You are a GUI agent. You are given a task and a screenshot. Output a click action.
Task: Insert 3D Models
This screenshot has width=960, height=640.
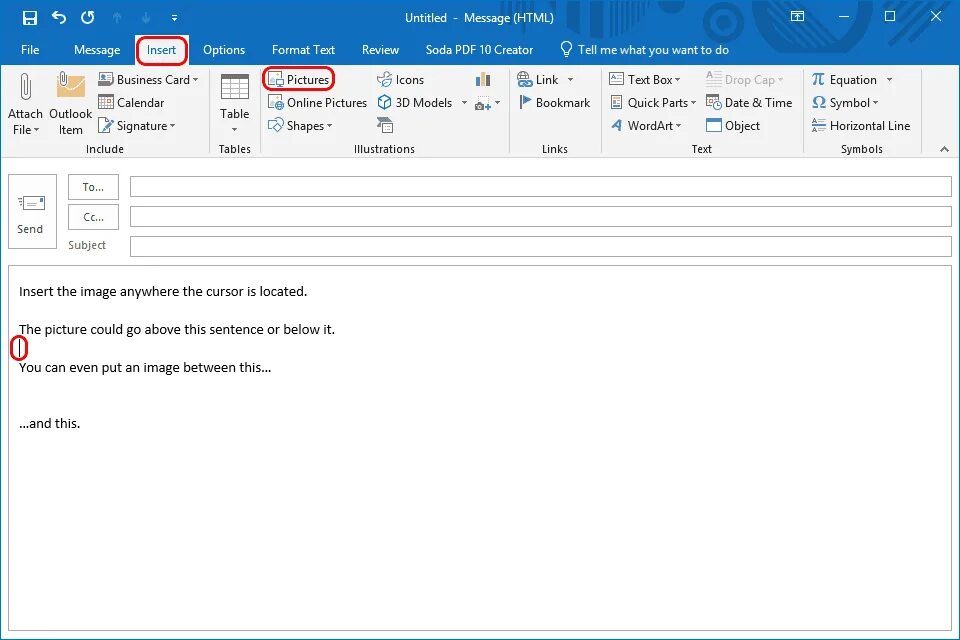(x=415, y=103)
